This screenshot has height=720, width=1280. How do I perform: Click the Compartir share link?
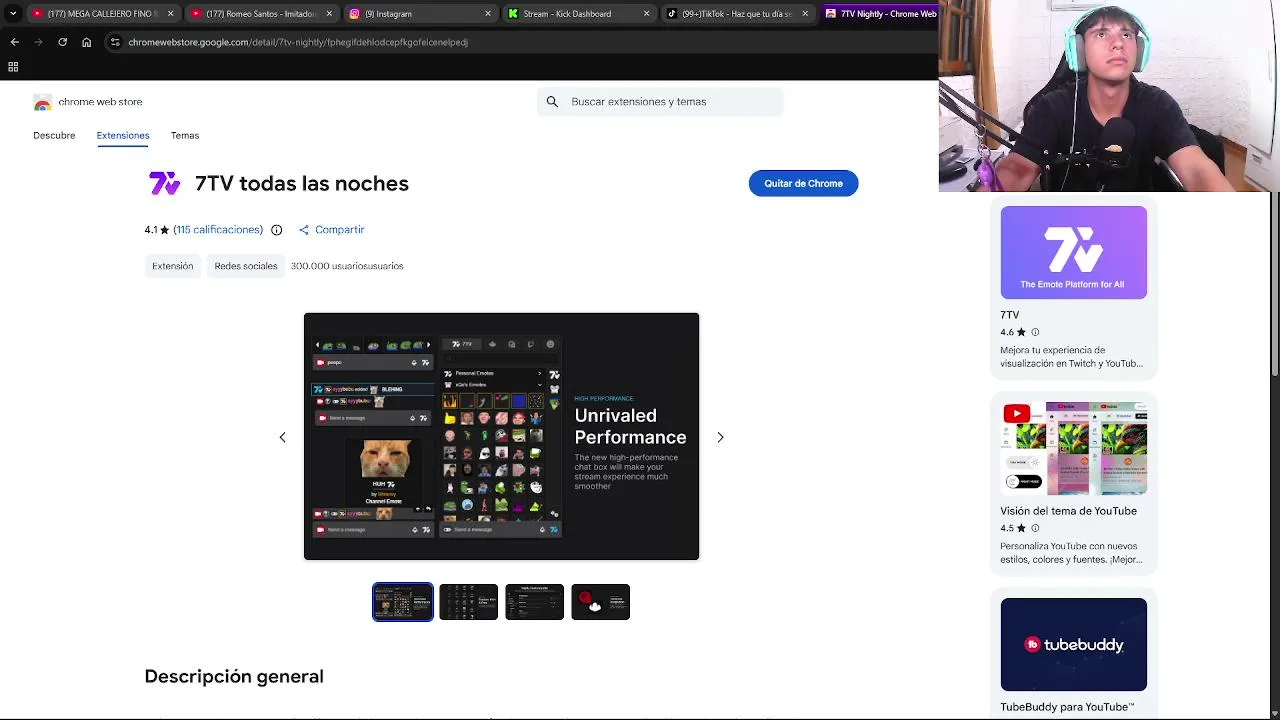point(332,230)
